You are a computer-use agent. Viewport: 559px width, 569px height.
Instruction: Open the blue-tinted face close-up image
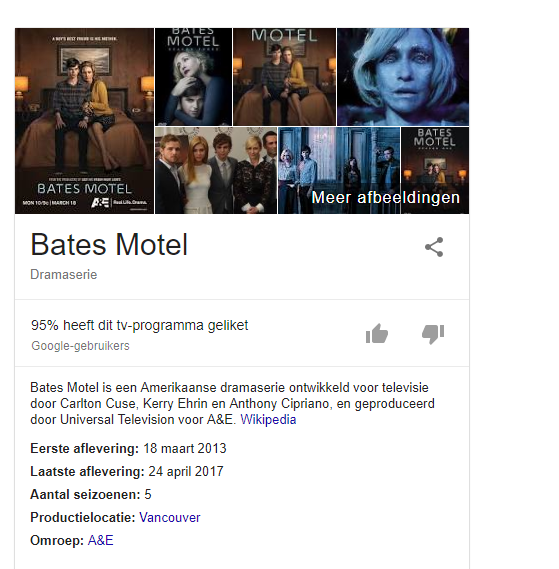coord(403,77)
